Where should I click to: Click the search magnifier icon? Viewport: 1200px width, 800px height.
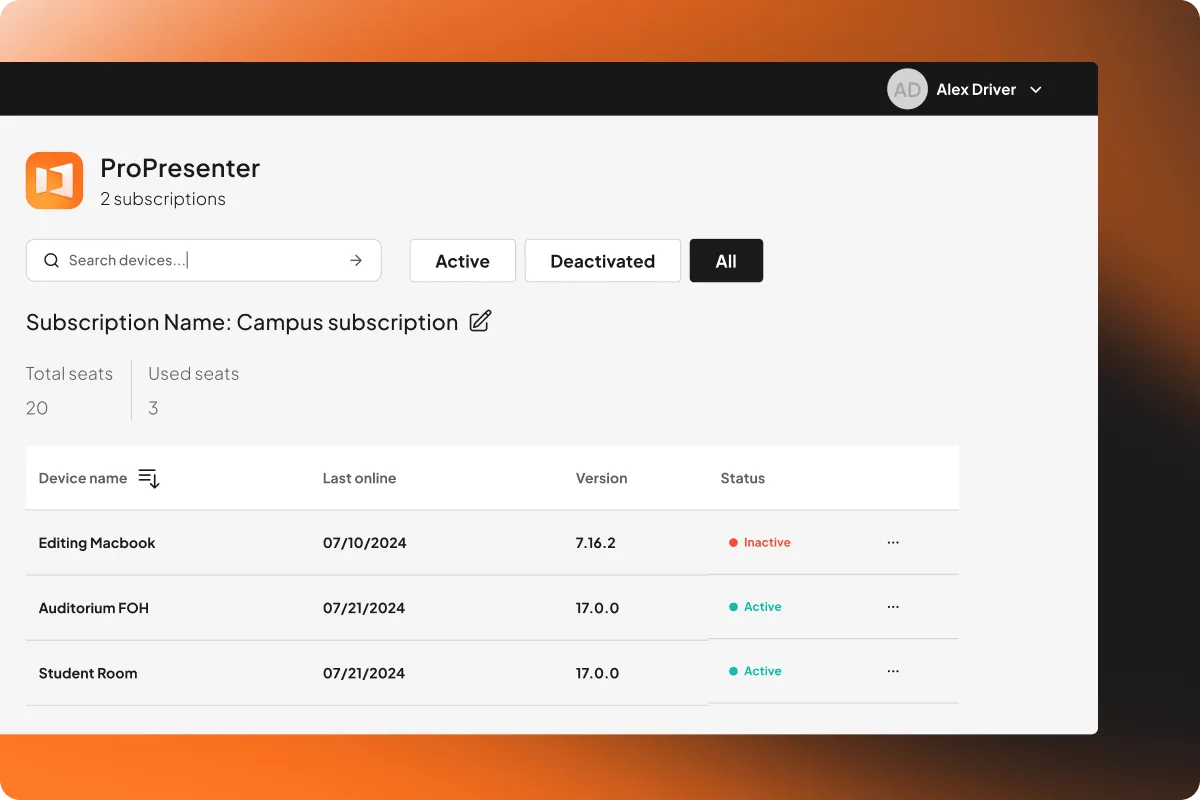coord(51,260)
